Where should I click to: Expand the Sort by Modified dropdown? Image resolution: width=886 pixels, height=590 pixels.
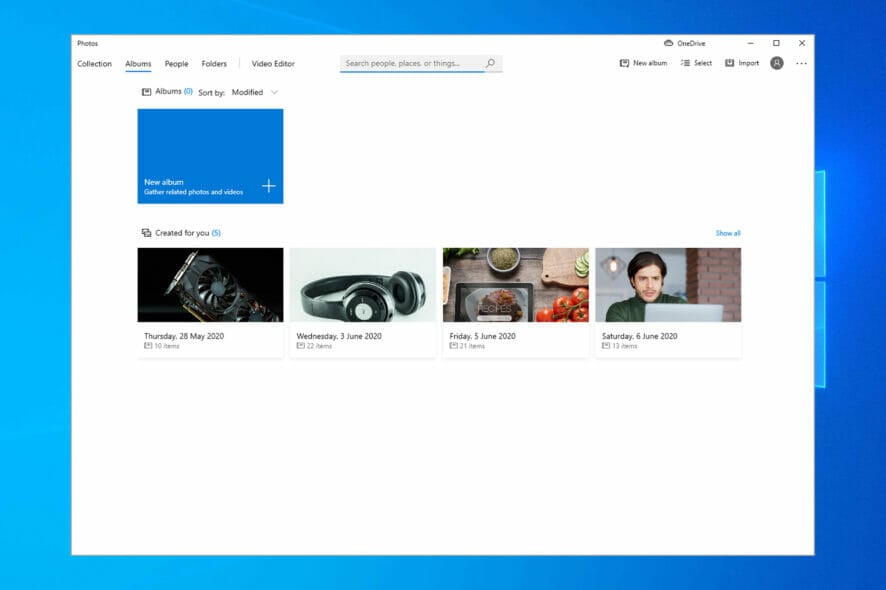pos(254,92)
